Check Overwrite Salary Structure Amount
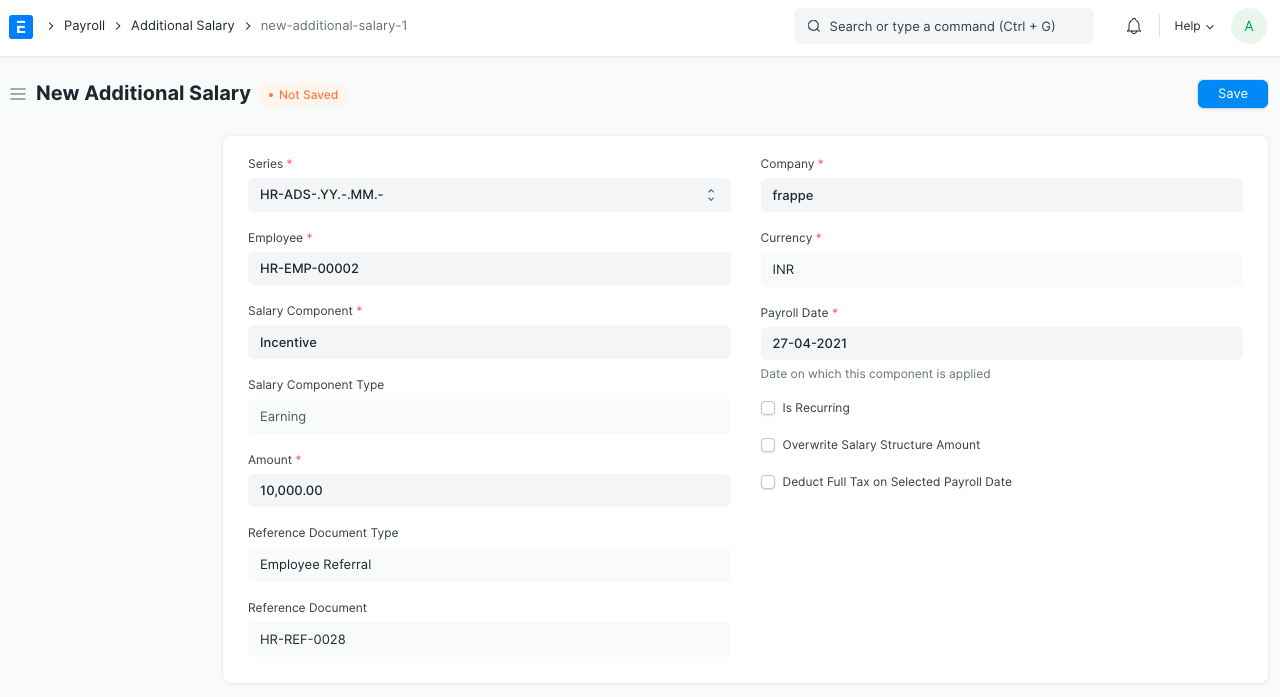This screenshot has height=697, width=1280. (768, 445)
